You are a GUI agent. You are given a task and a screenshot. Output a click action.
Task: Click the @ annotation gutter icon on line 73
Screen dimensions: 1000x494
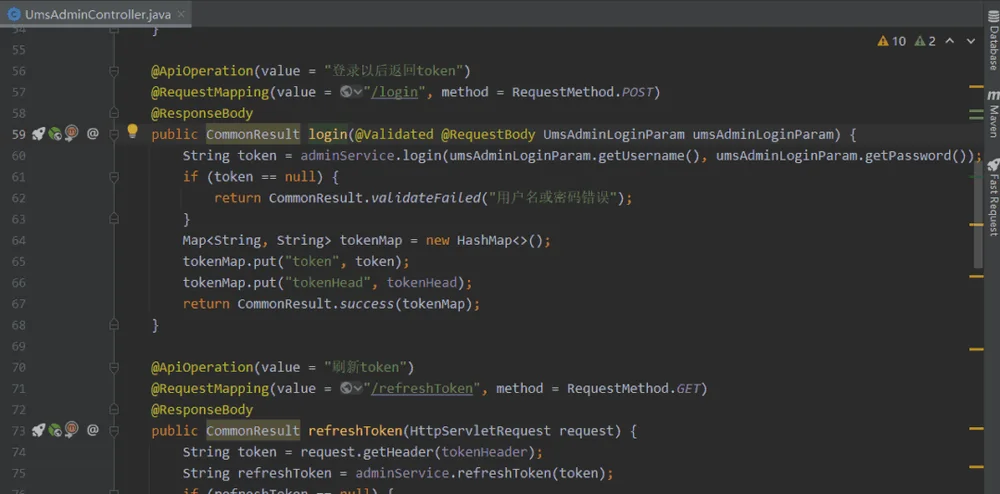click(x=92, y=430)
